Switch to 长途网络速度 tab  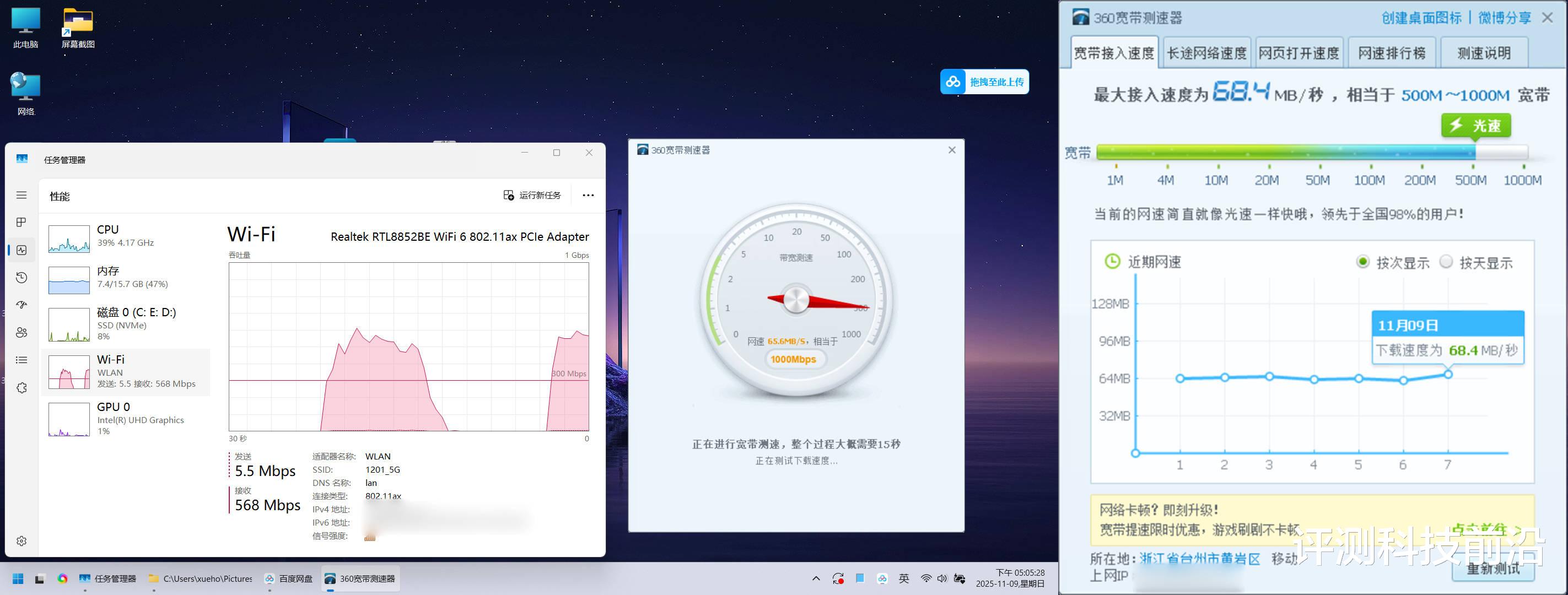coord(1206,53)
